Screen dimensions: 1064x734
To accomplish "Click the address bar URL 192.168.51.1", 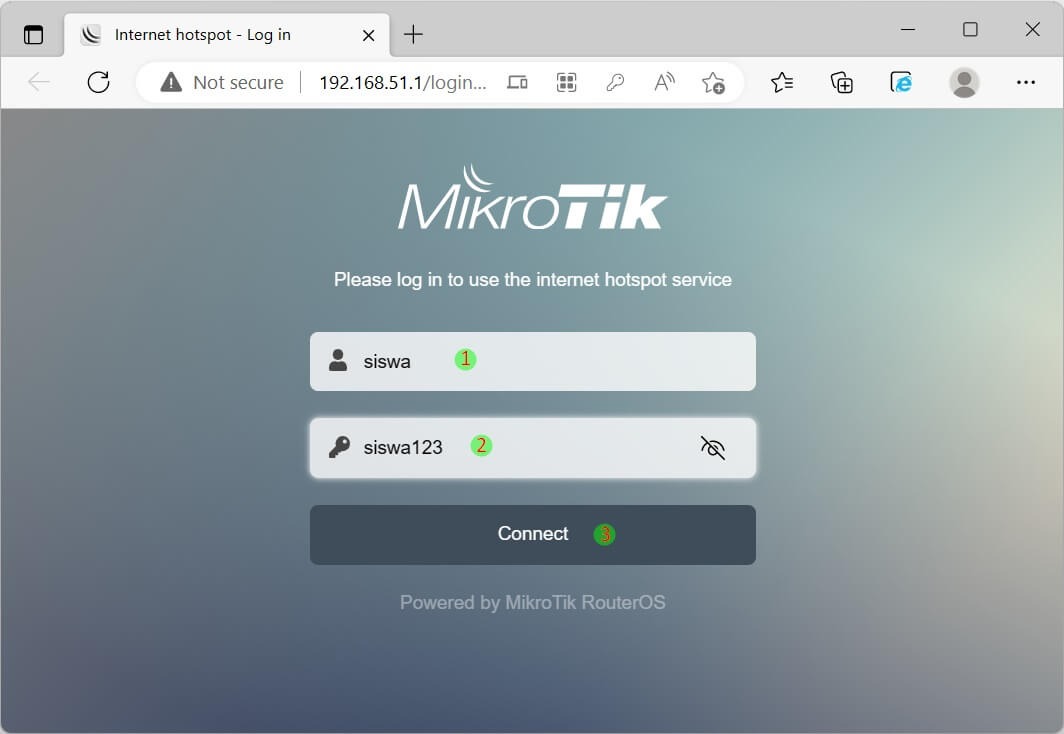I will [x=402, y=82].
